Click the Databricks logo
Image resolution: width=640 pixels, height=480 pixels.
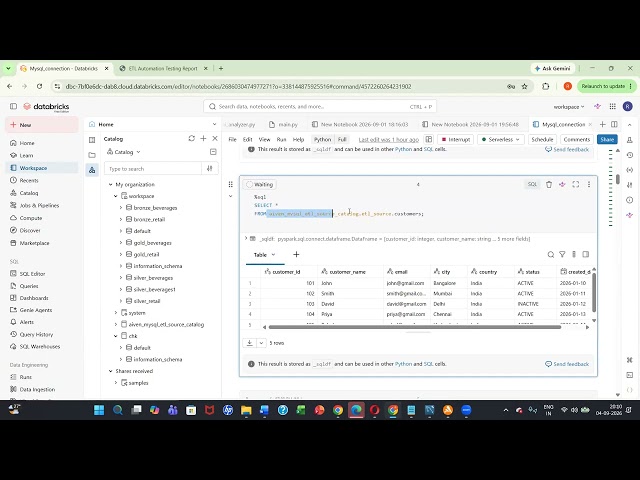pyautogui.click(x=46, y=107)
